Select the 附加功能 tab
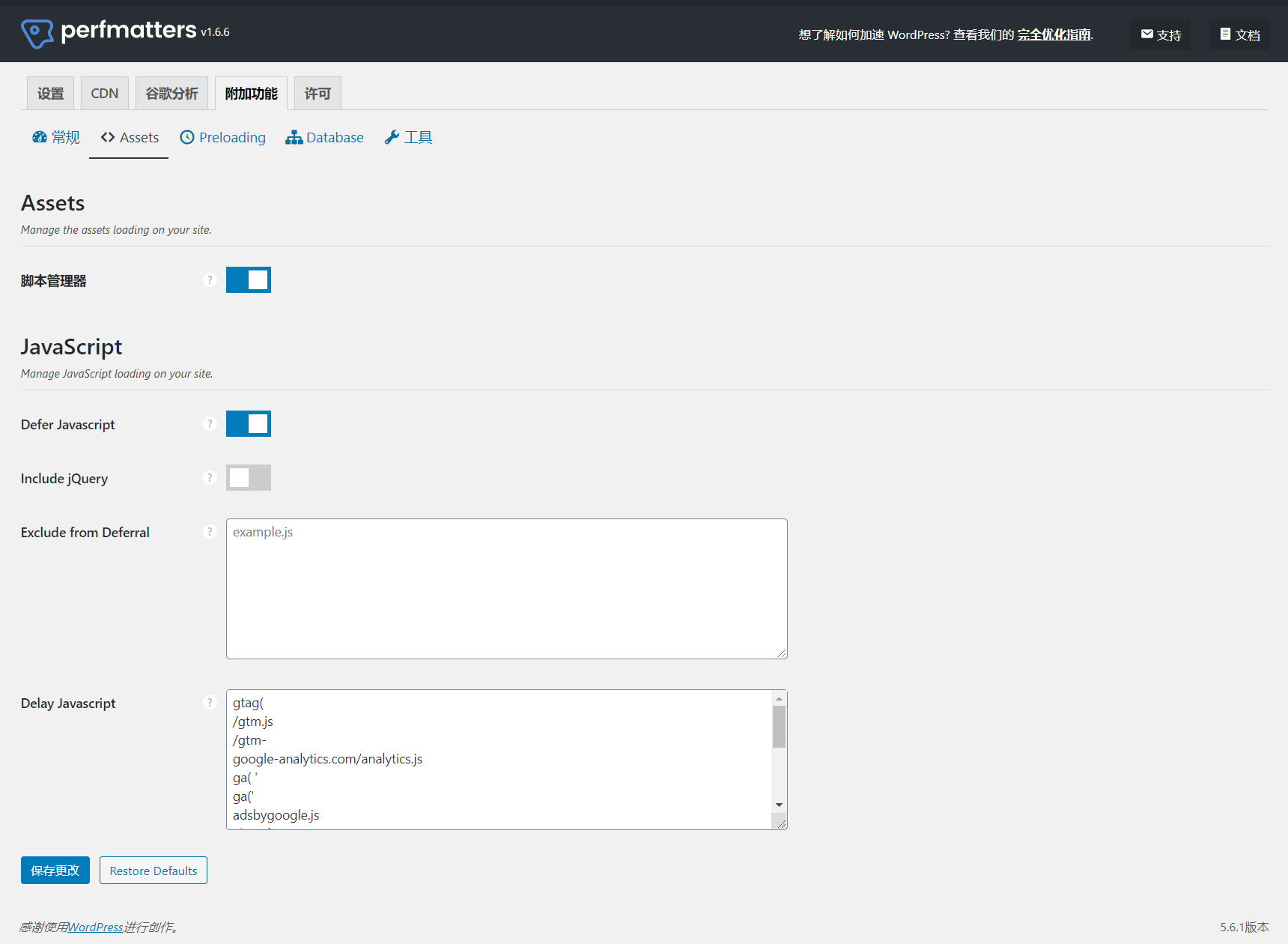This screenshot has height=944, width=1288. (251, 94)
